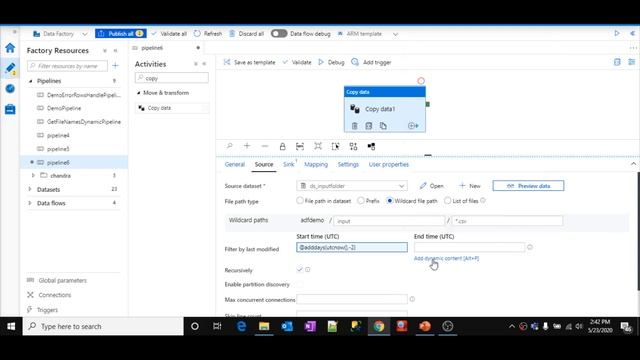Select Prefix file path type

coord(361,200)
